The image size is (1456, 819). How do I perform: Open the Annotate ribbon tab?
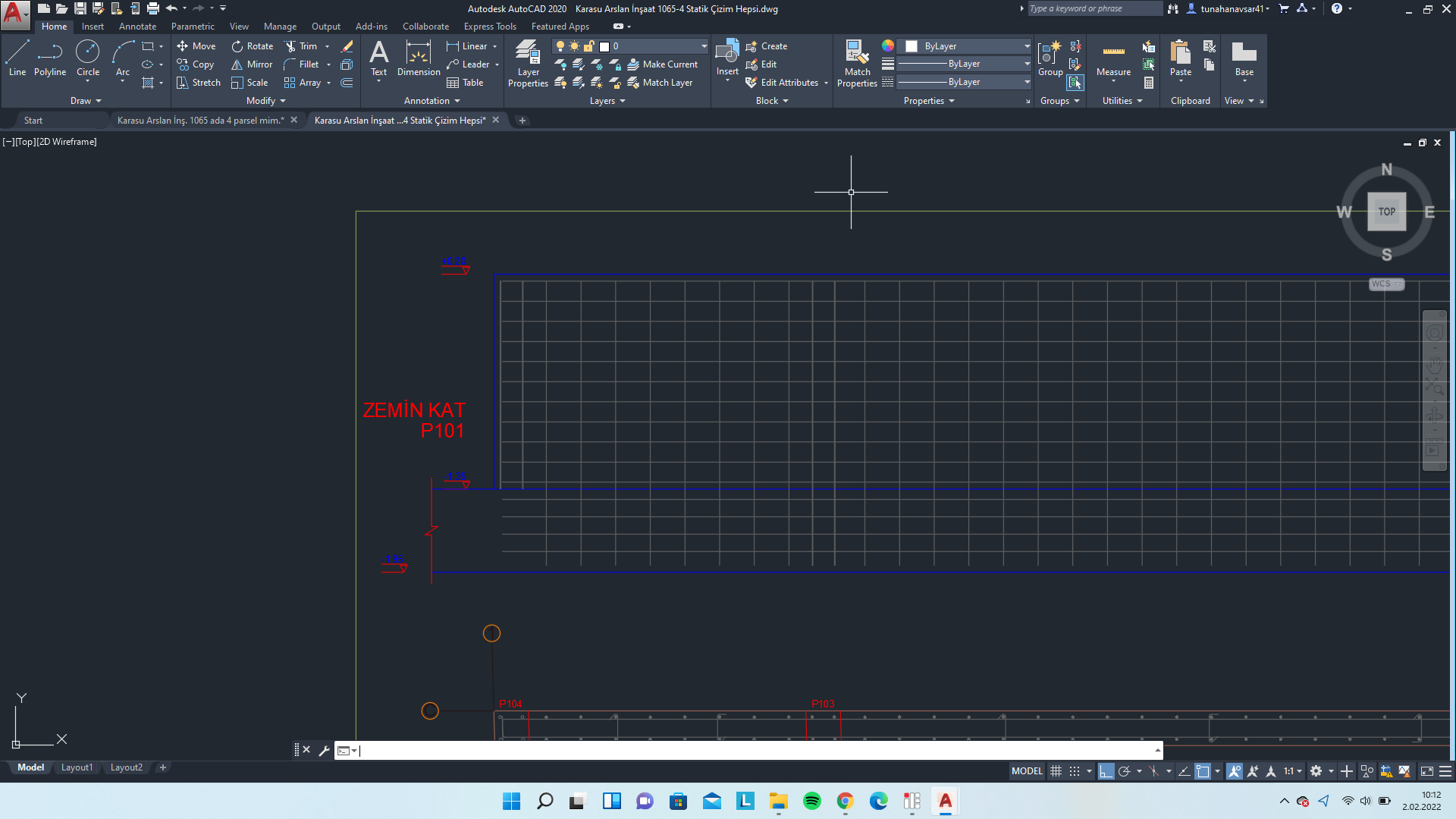137,27
